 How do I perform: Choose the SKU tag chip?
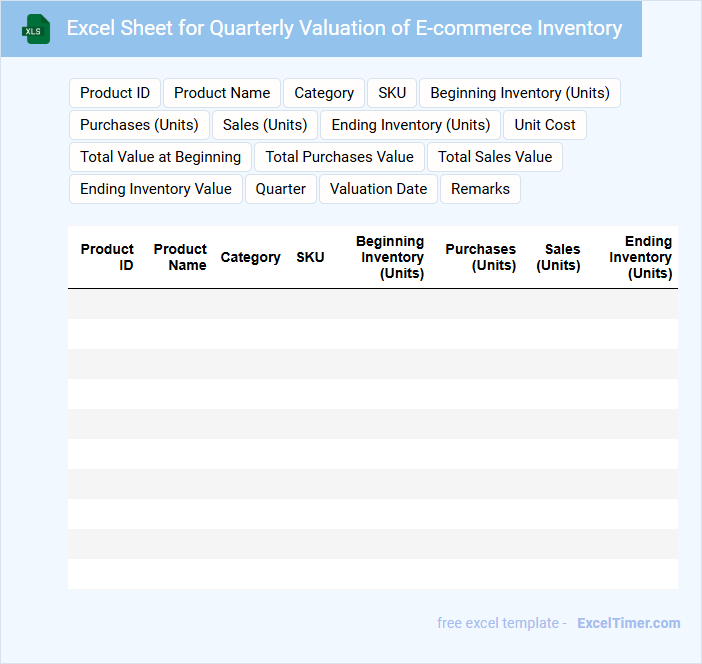(392, 93)
